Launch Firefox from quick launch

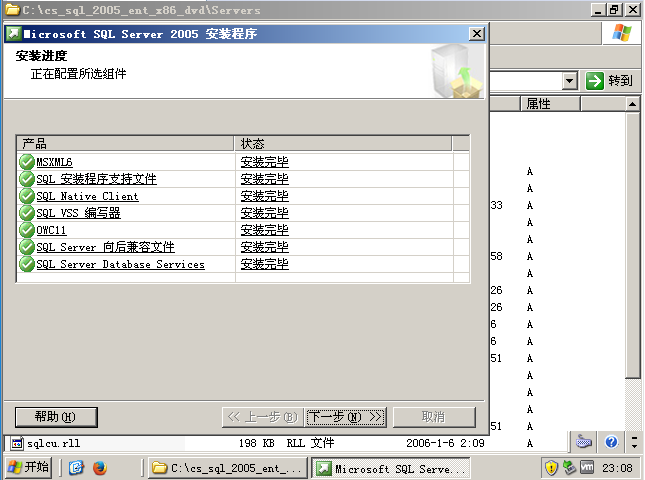pyautogui.click(x=100, y=468)
